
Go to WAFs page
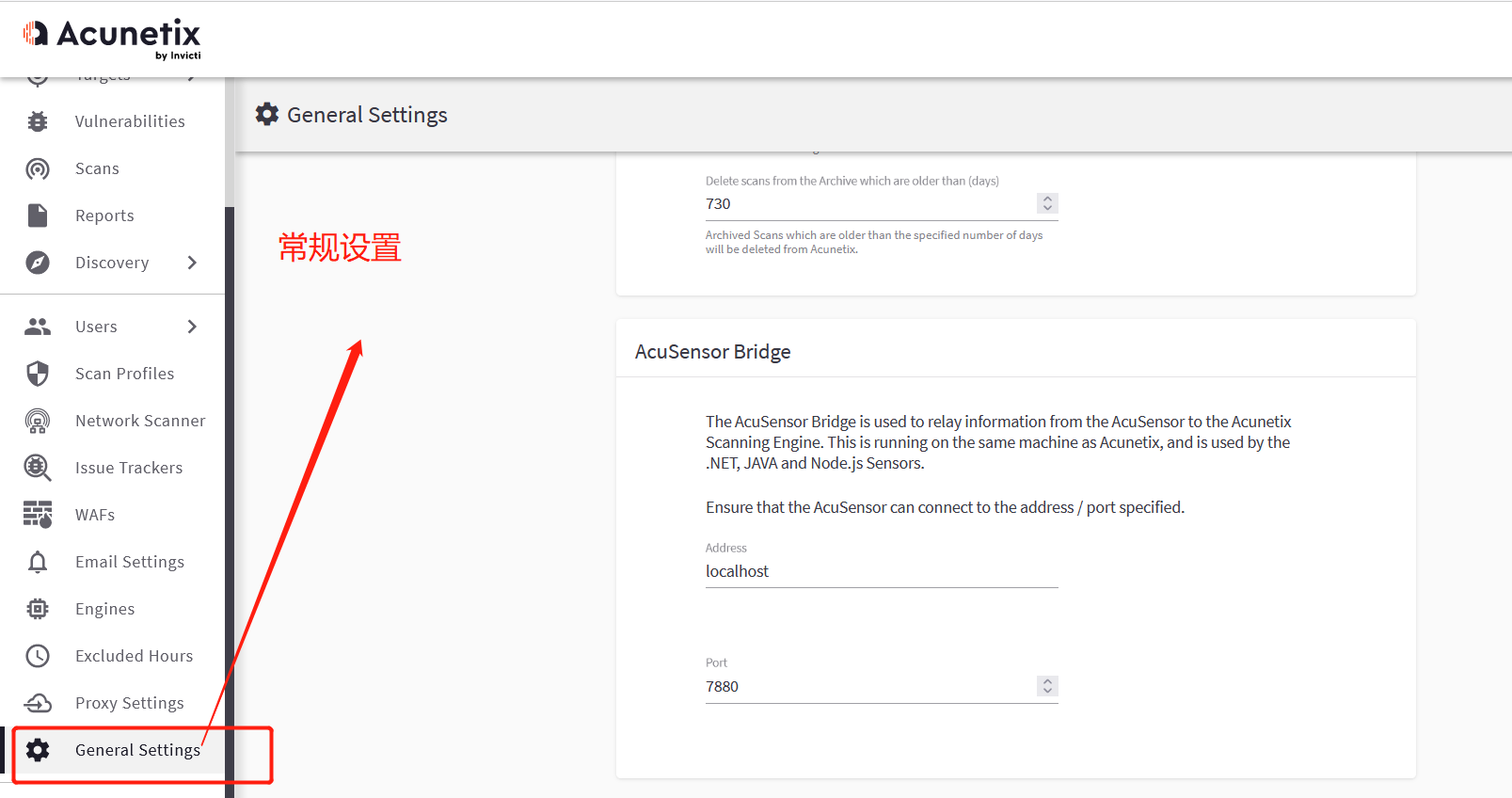click(x=95, y=515)
